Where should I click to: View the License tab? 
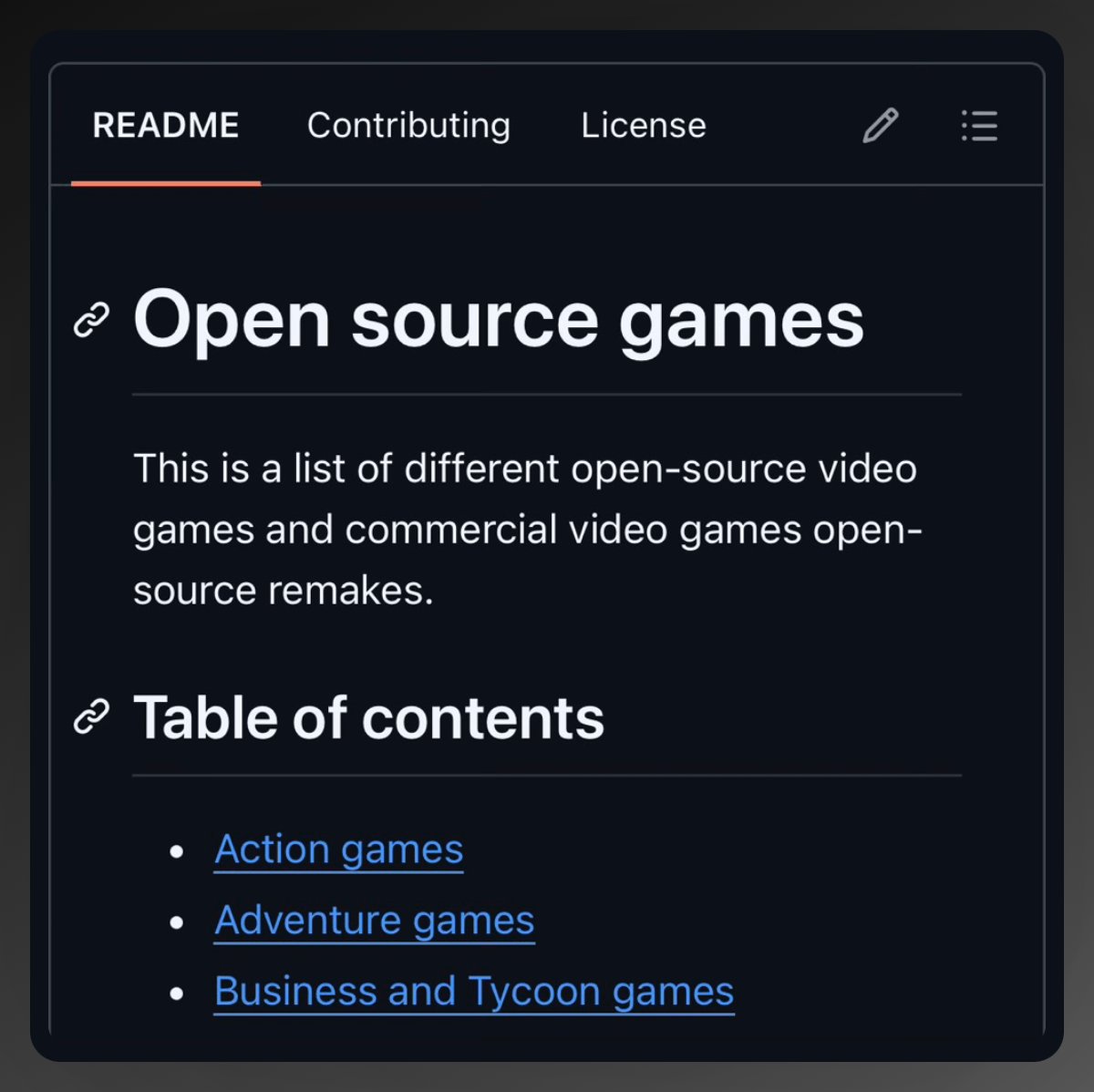point(644,126)
